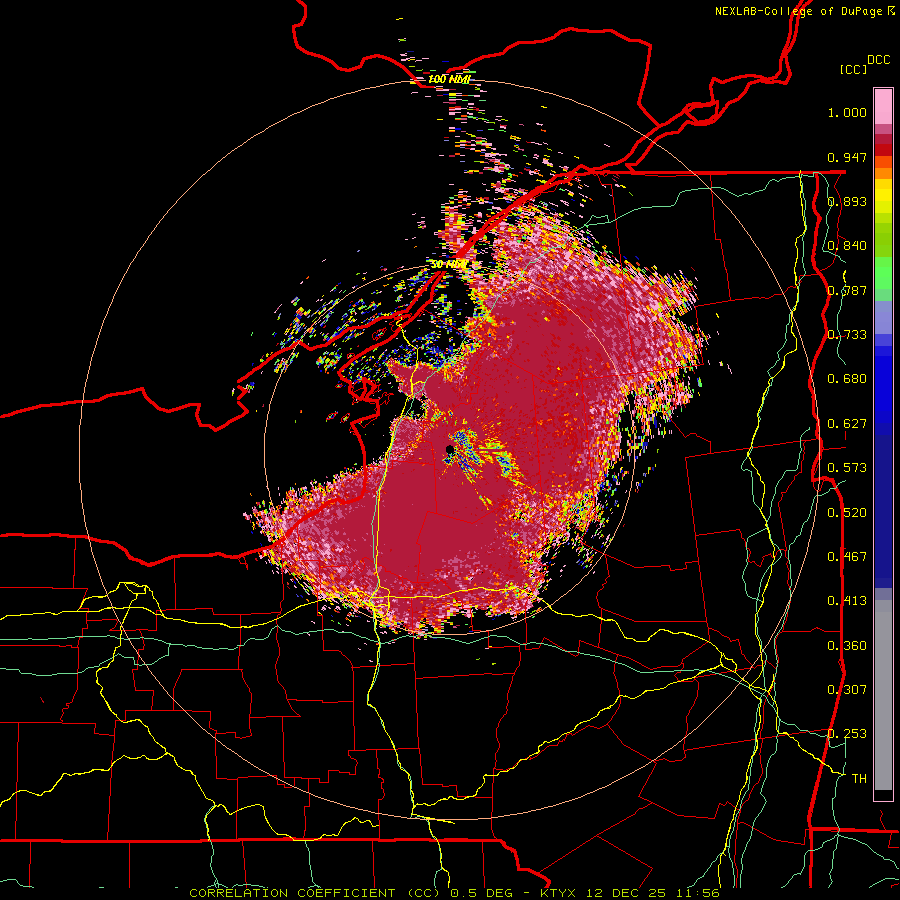Click the DCC label above the color scale
This screenshot has height=900, width=900.
pyautogui.click(x=878, y=60)
